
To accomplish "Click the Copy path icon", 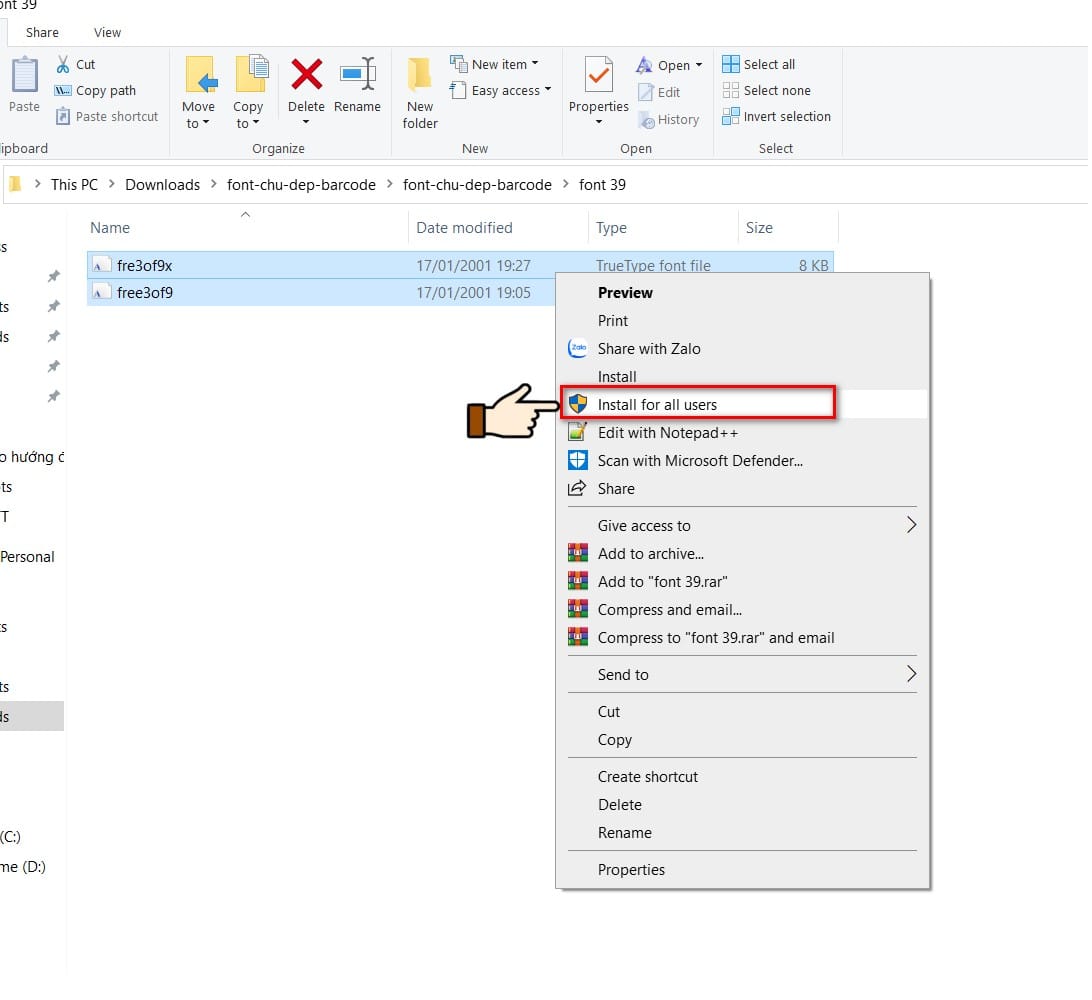I will (x=63, y=91).
